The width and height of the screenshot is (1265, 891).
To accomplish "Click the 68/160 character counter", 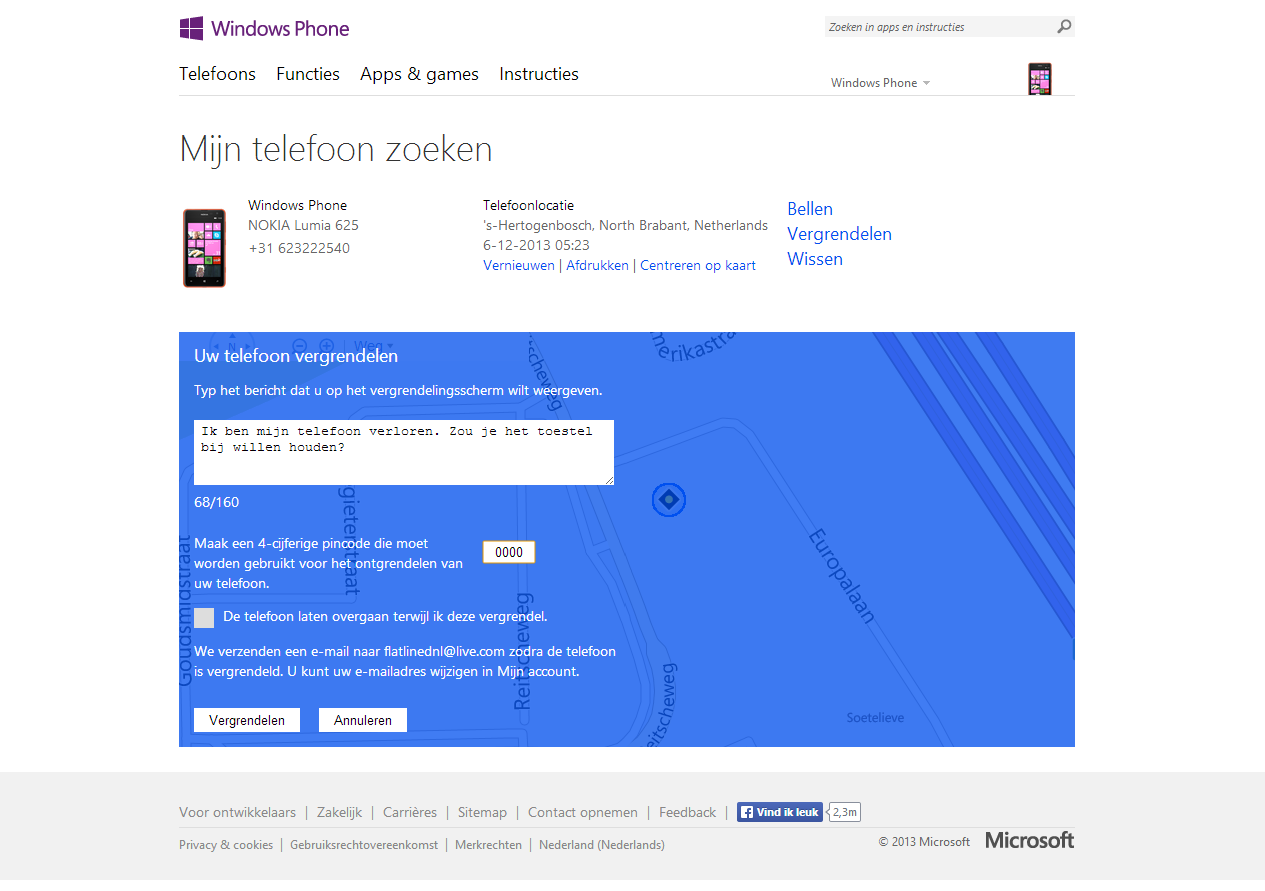I will 217,502.
